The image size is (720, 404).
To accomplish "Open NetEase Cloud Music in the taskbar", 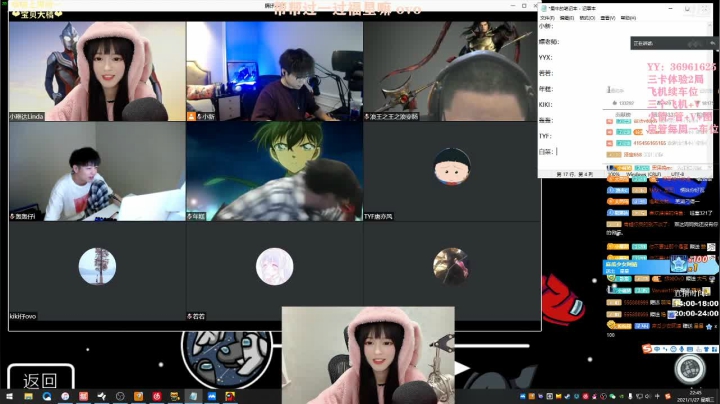I will point(157,396).
